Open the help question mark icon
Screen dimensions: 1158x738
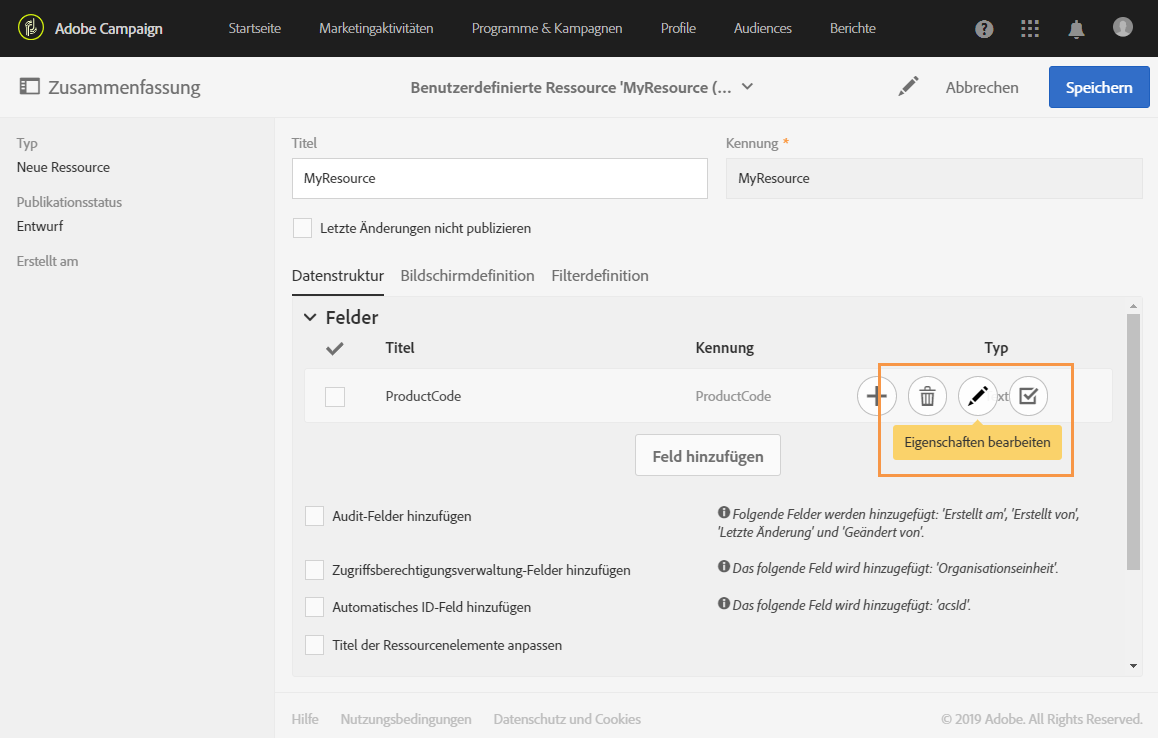984,29
